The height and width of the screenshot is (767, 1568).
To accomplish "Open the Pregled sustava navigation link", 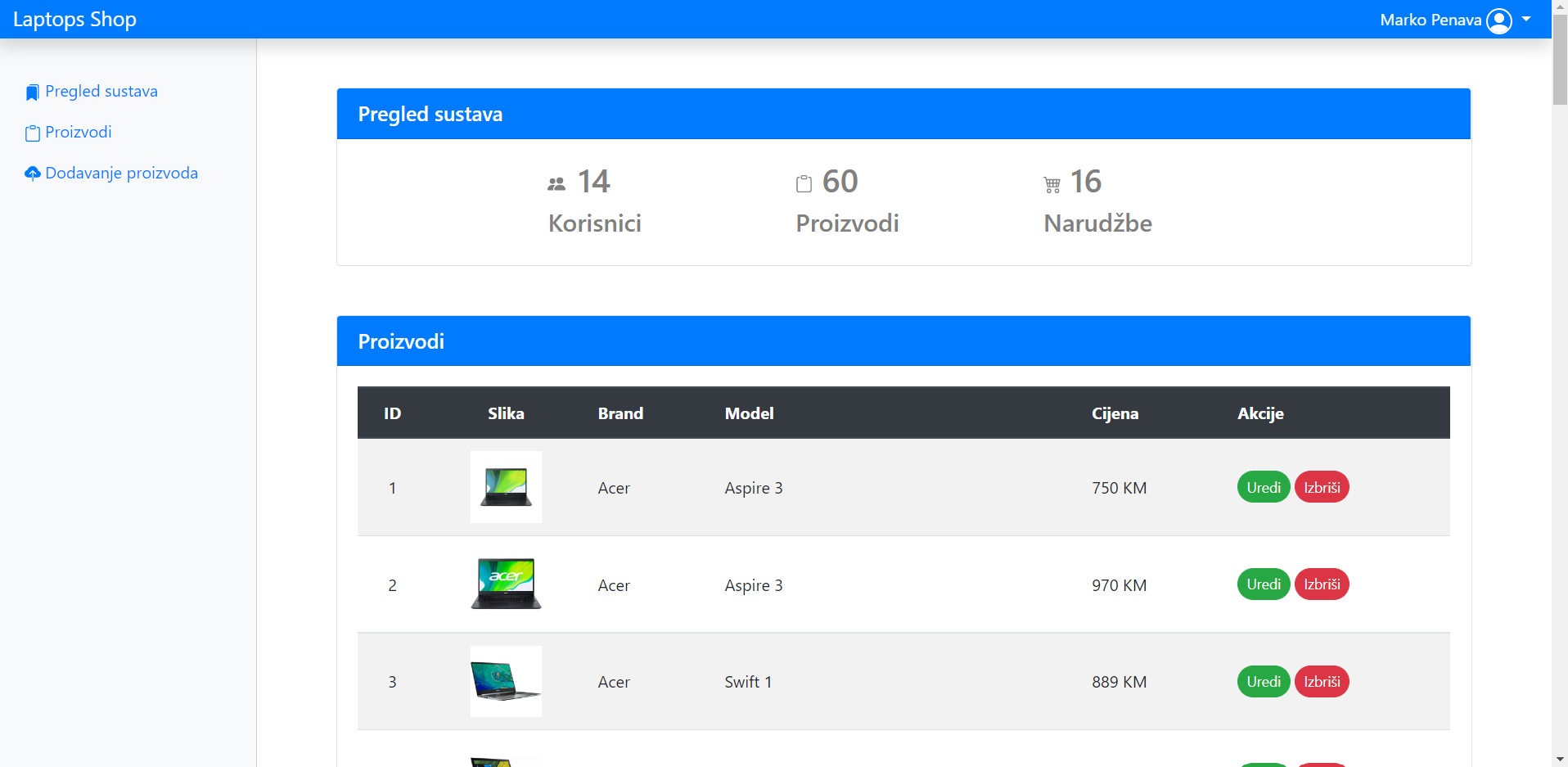I will [x=101, y=91].
